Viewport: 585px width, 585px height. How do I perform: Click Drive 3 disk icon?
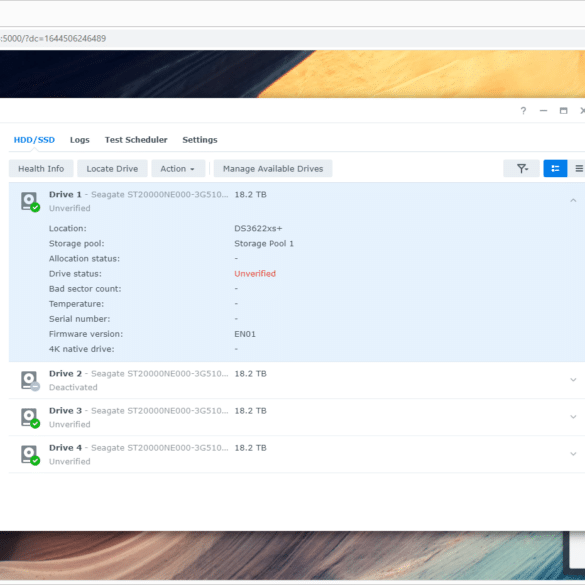coord(30,417)
